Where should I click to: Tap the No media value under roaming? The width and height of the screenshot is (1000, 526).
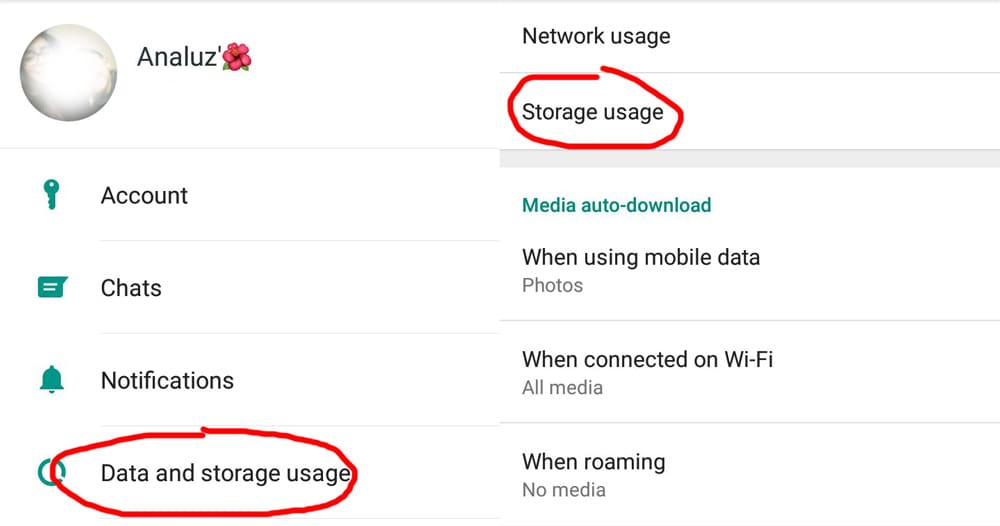click(x=563, y=490)
